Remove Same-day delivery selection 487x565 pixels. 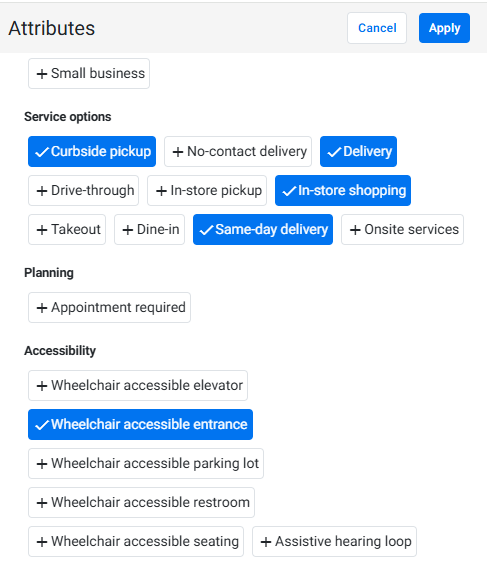pos(263,230)
